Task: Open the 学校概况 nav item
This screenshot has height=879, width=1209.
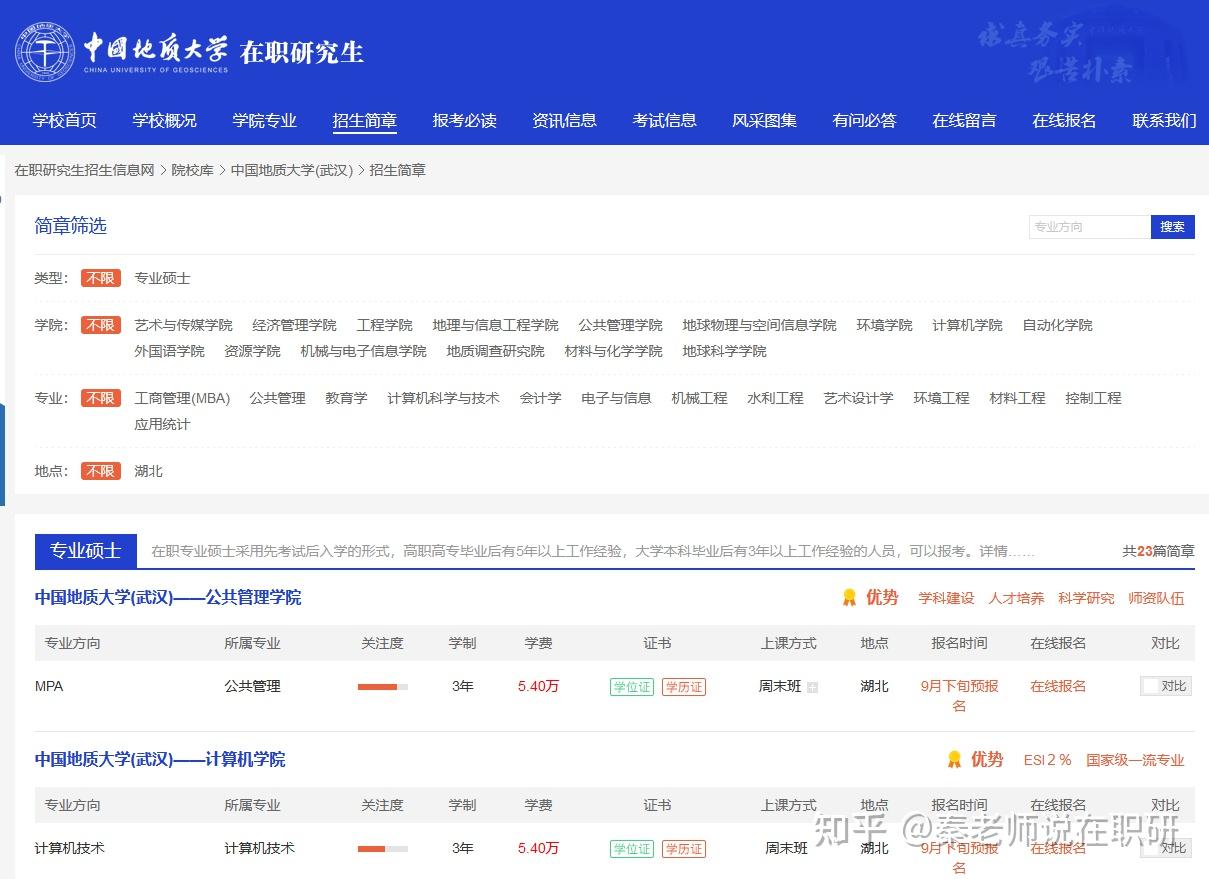Action: tap(165, 120)
